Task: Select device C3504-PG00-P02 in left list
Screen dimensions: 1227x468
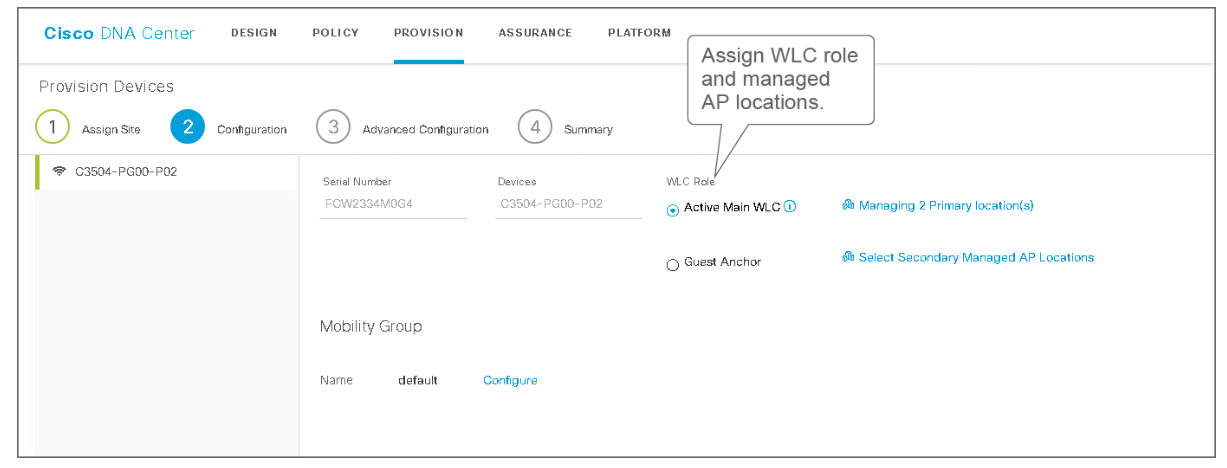Action: [126, 171]
